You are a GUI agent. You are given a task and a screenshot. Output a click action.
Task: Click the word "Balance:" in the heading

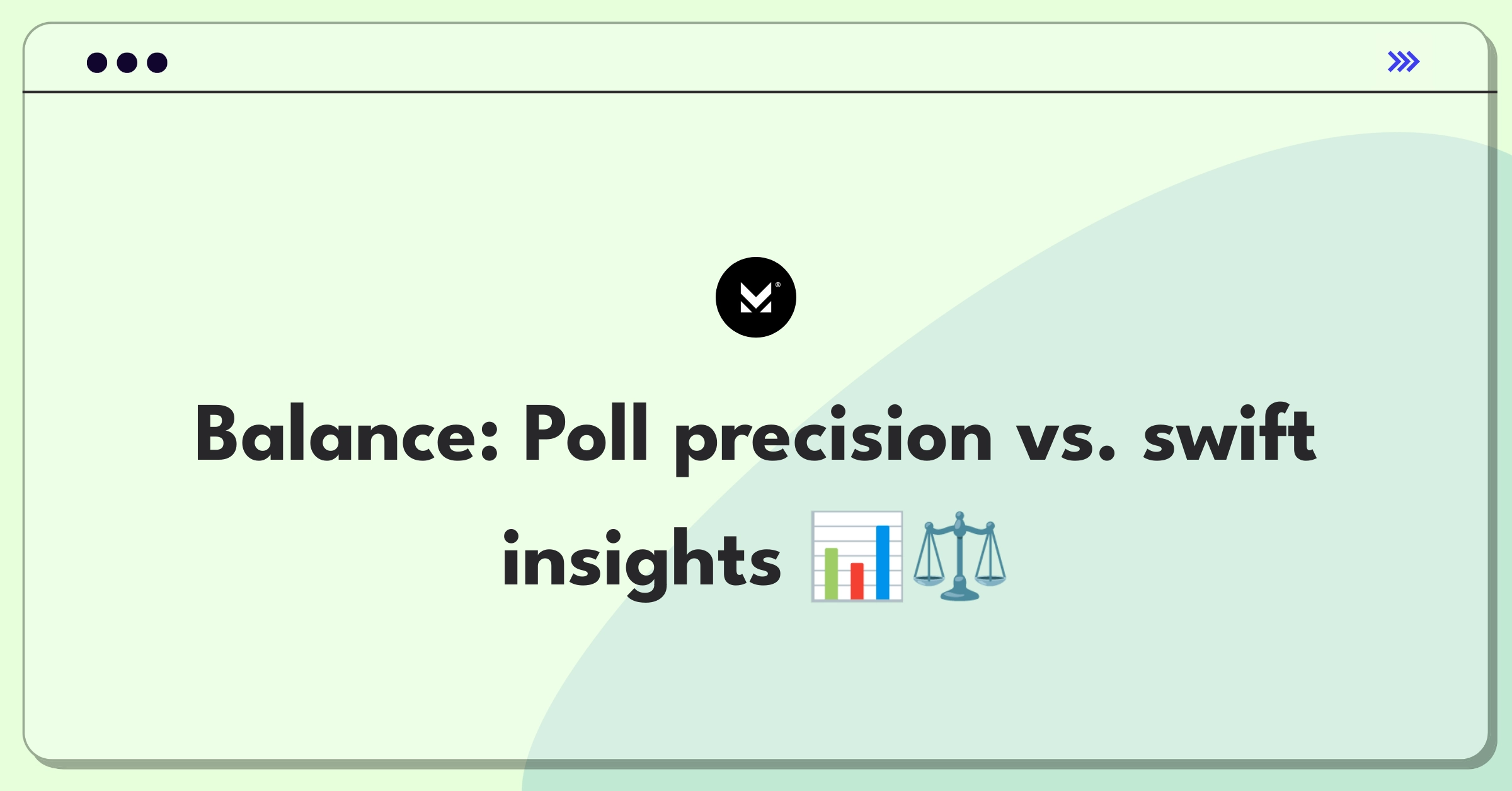pos(348,435)
